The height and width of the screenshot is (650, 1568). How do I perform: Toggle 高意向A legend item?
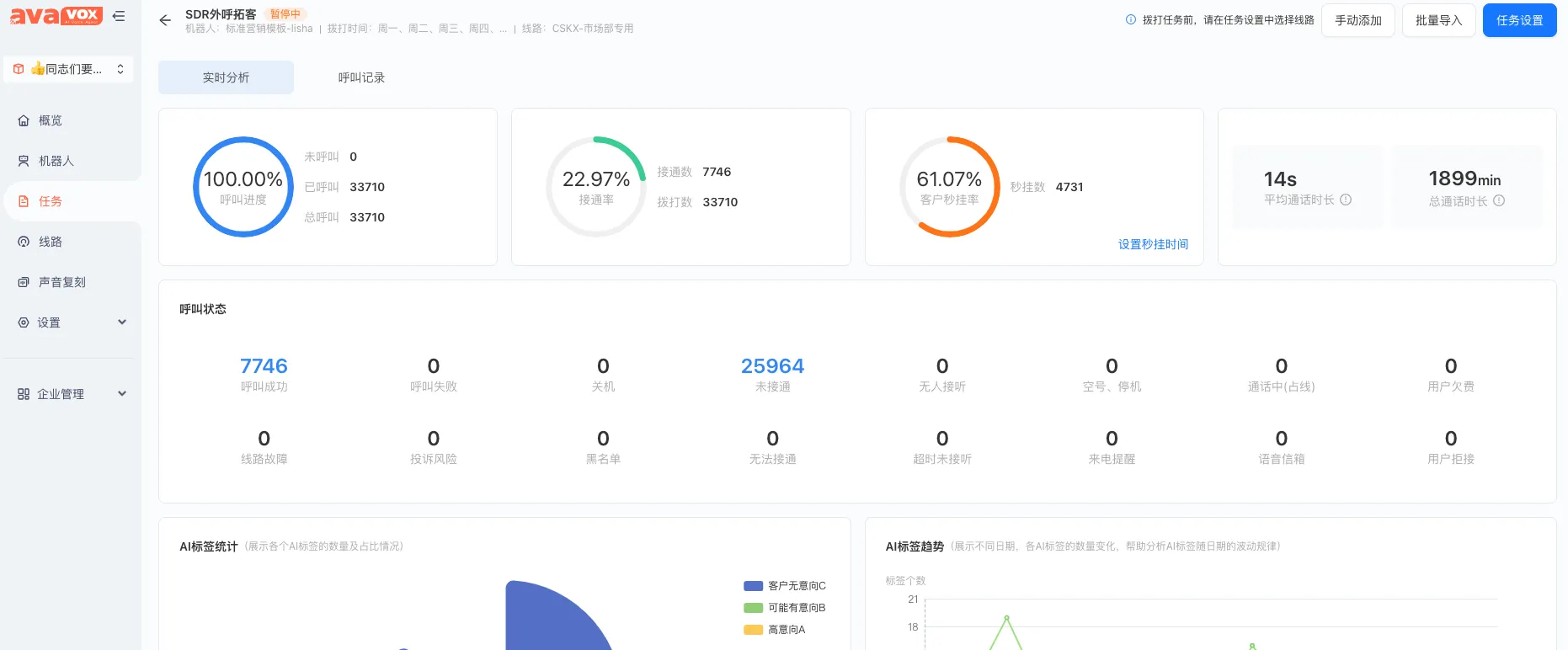[775, 630]
